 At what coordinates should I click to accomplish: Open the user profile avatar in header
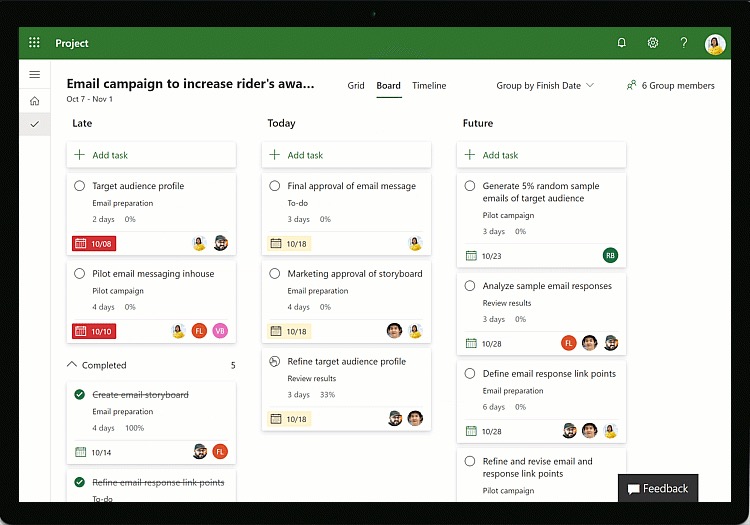(715, 44)
